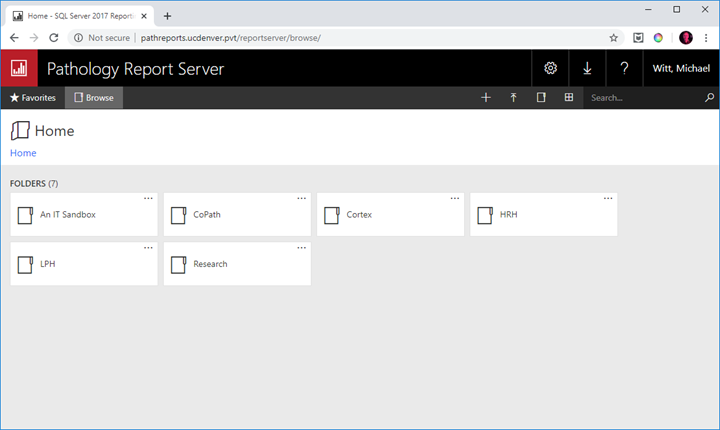Click the CoPath folder icon
The width and height of the screenshot is (720, 430).
tap(179, 215)
